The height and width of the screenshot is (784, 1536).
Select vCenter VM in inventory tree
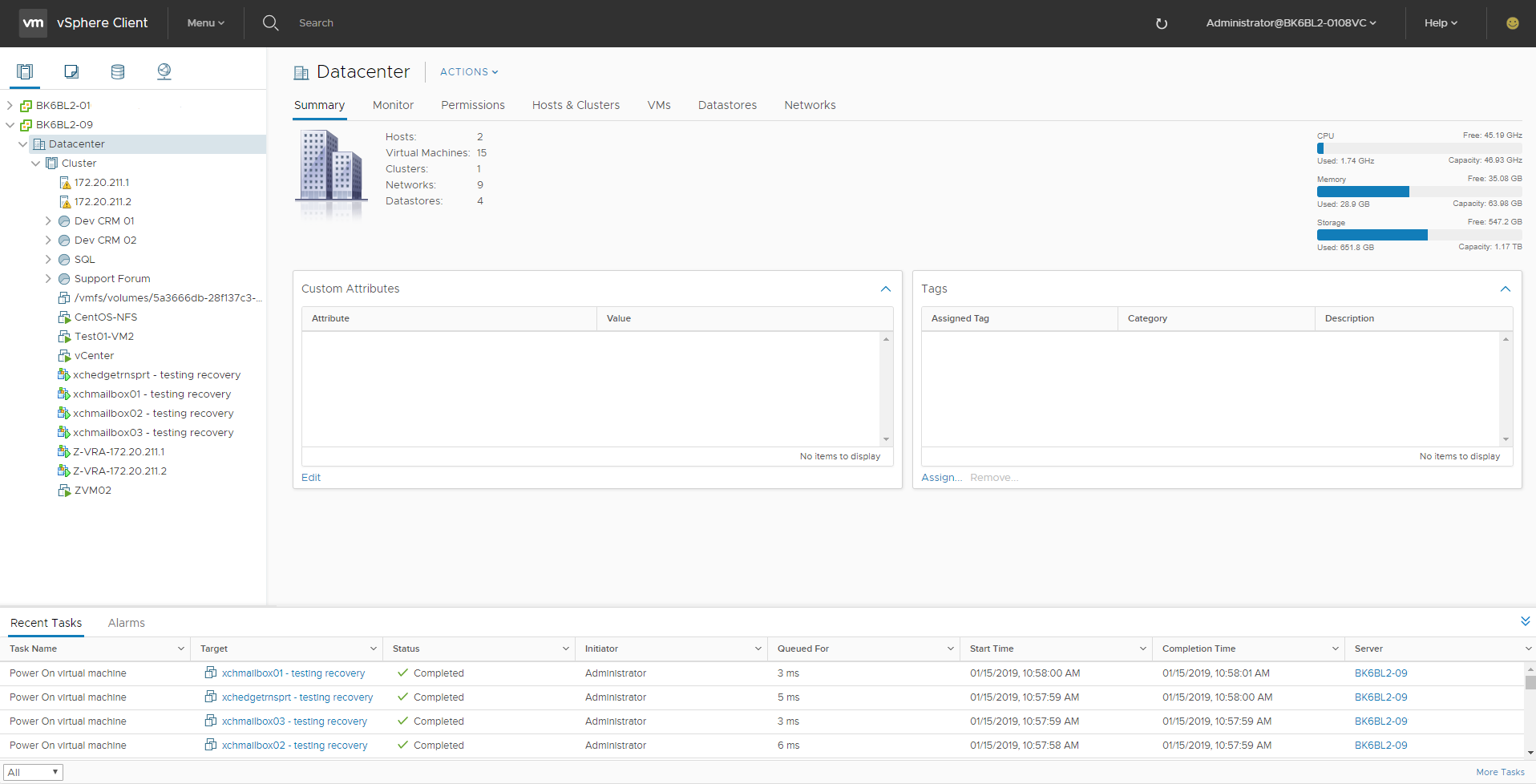pyautogui.click(x=94, y=356)
